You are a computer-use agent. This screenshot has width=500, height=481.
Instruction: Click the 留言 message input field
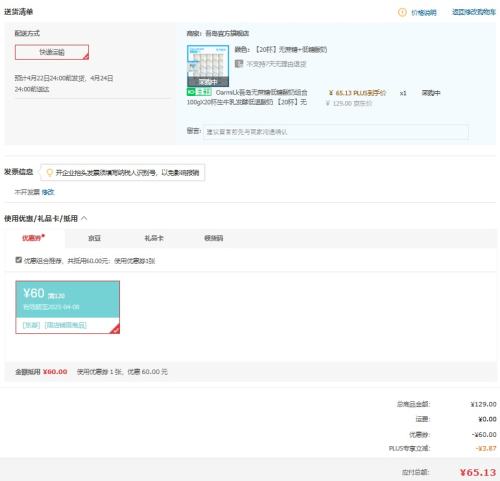coord(336,132)
